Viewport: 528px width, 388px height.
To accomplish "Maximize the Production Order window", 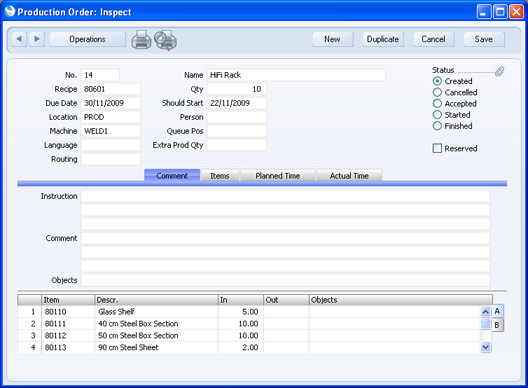I will pos(500,12).
